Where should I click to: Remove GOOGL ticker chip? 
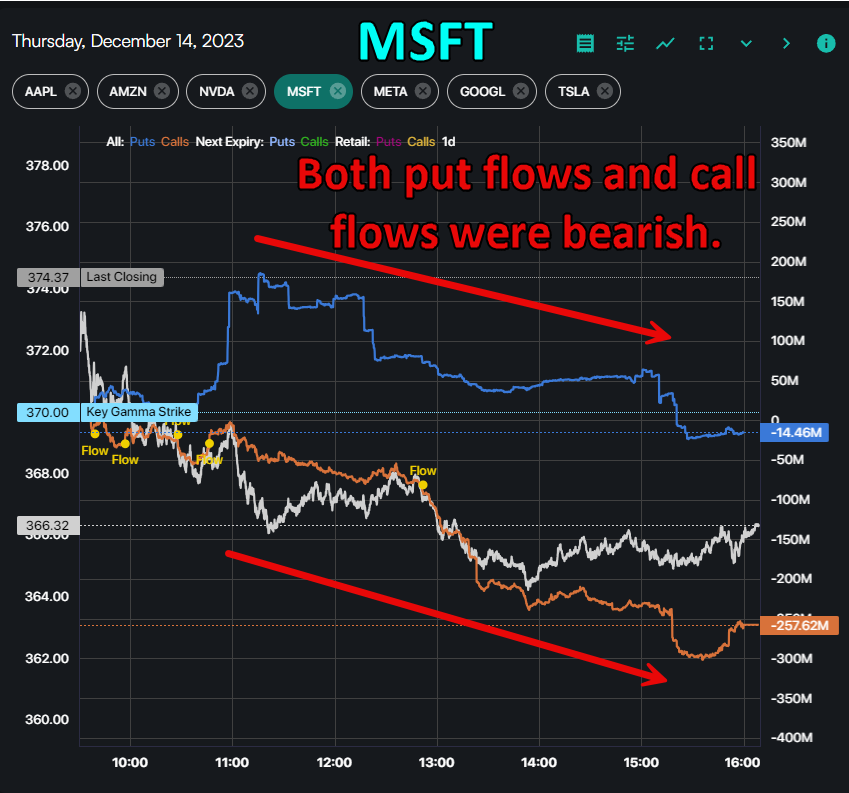[521, 91]
